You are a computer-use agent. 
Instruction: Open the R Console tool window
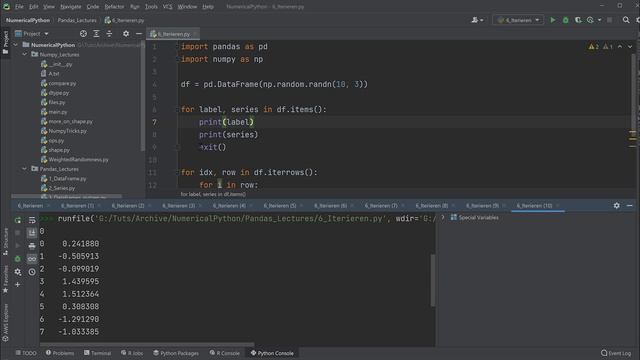(224, 353)
